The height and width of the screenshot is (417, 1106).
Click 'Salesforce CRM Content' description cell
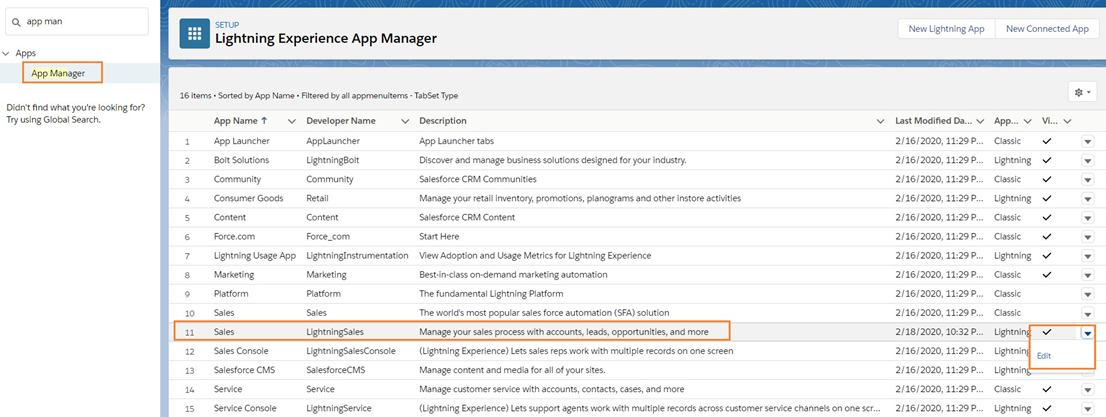[x=467, y=217]
